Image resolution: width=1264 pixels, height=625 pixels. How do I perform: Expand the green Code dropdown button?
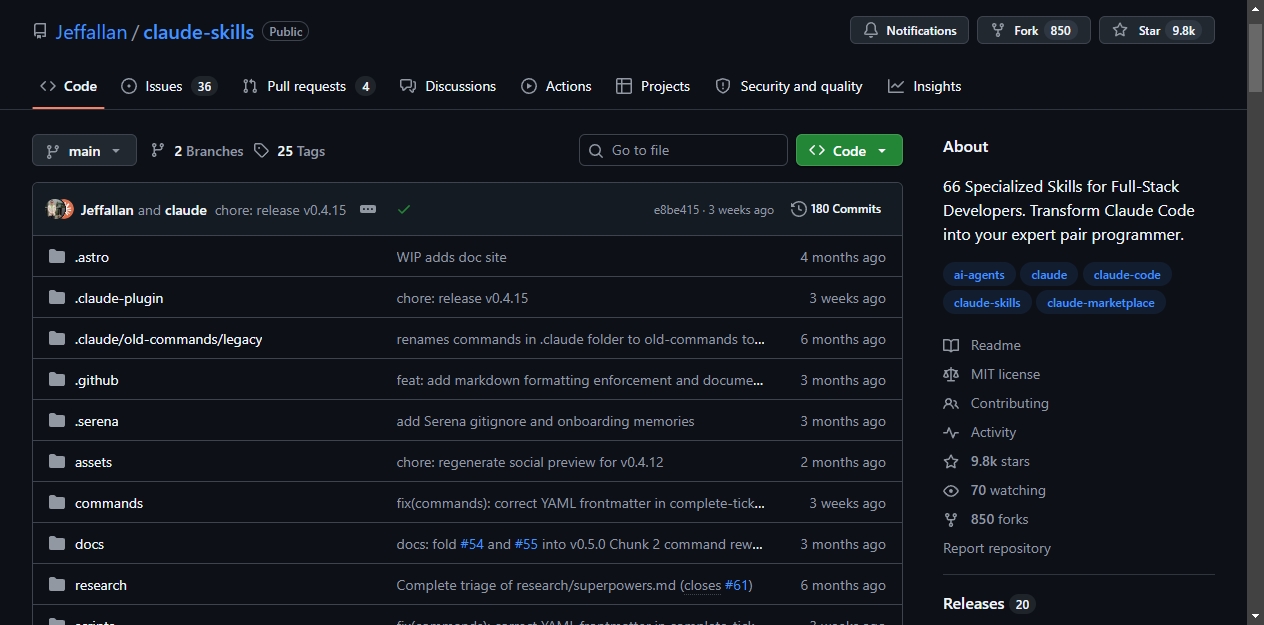[849, 150]
